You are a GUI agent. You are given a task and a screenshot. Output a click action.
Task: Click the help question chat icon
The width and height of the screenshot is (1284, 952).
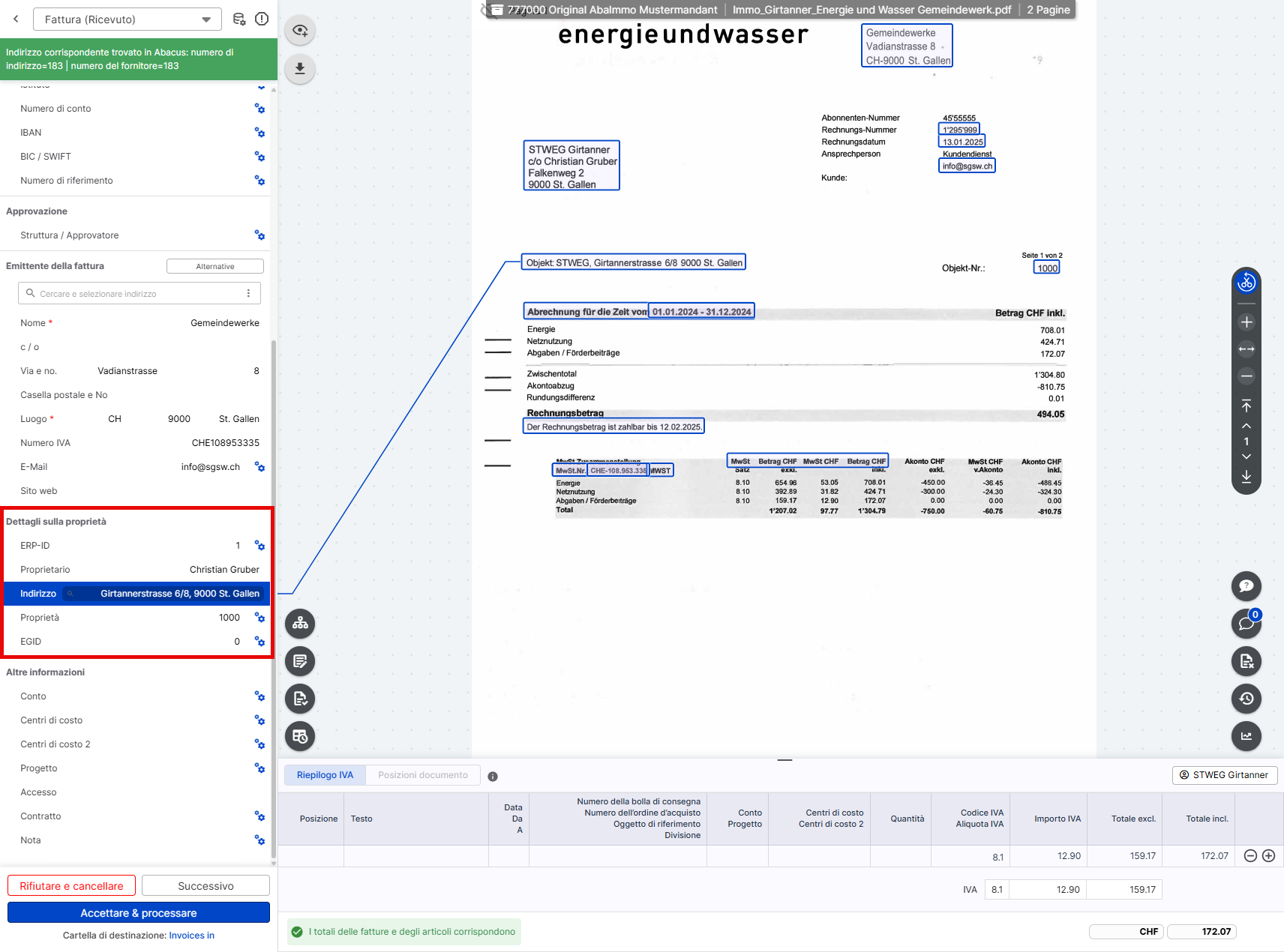[x=1246, y=585]
